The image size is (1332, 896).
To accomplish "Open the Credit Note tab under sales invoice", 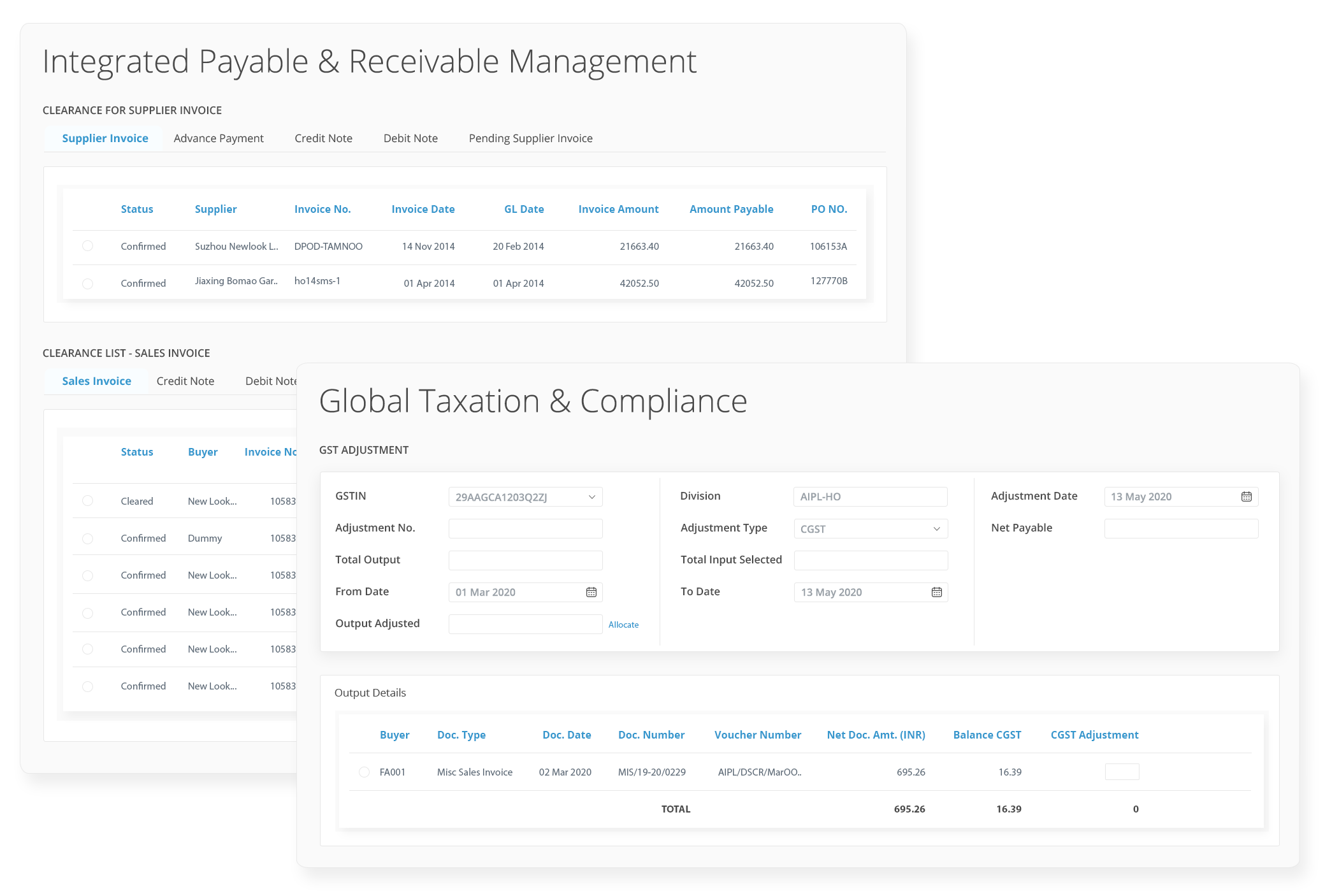I will [x=185, y=380].
